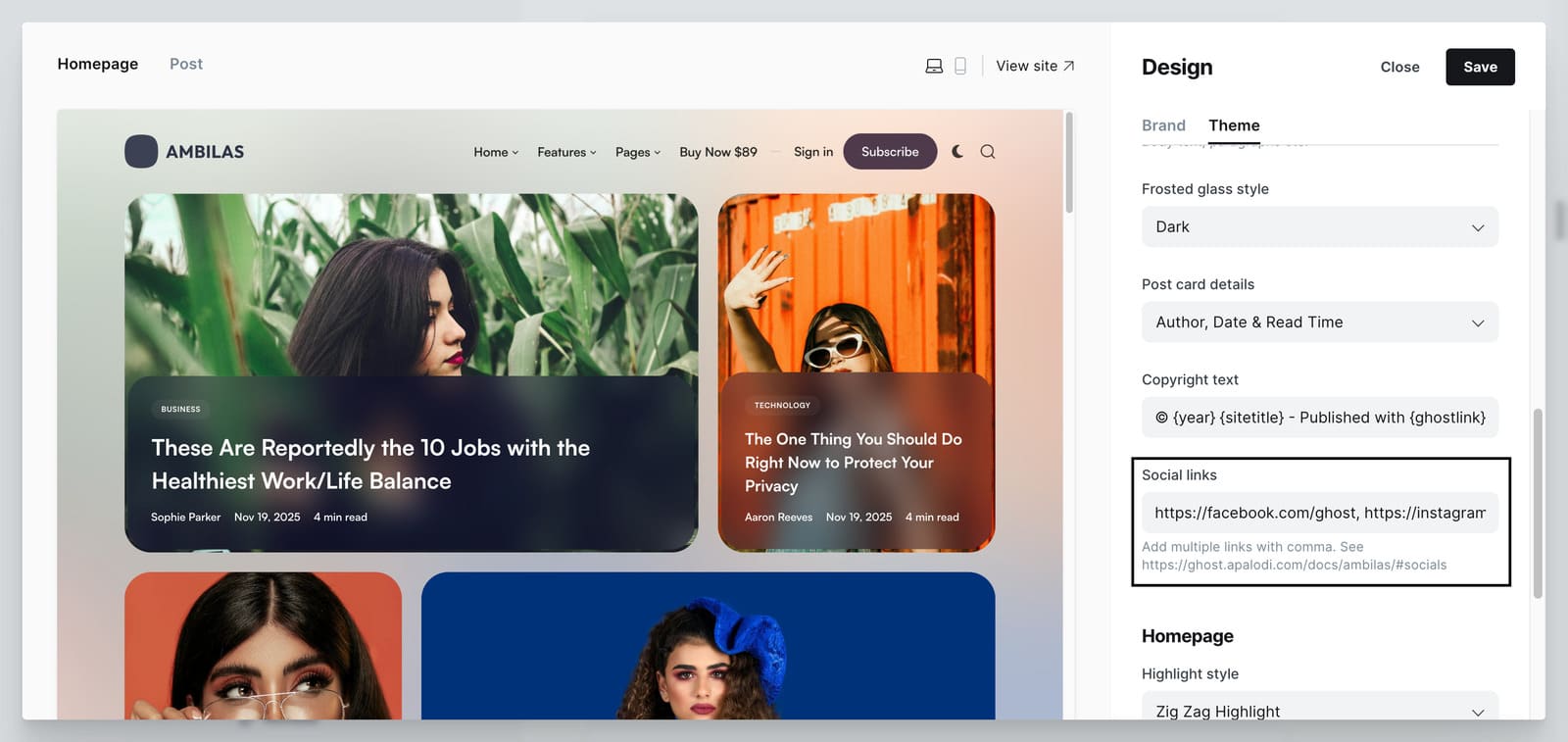Open search magnifier icon in preview
This screenshot has height=742, width=1568.
[988, 152]
